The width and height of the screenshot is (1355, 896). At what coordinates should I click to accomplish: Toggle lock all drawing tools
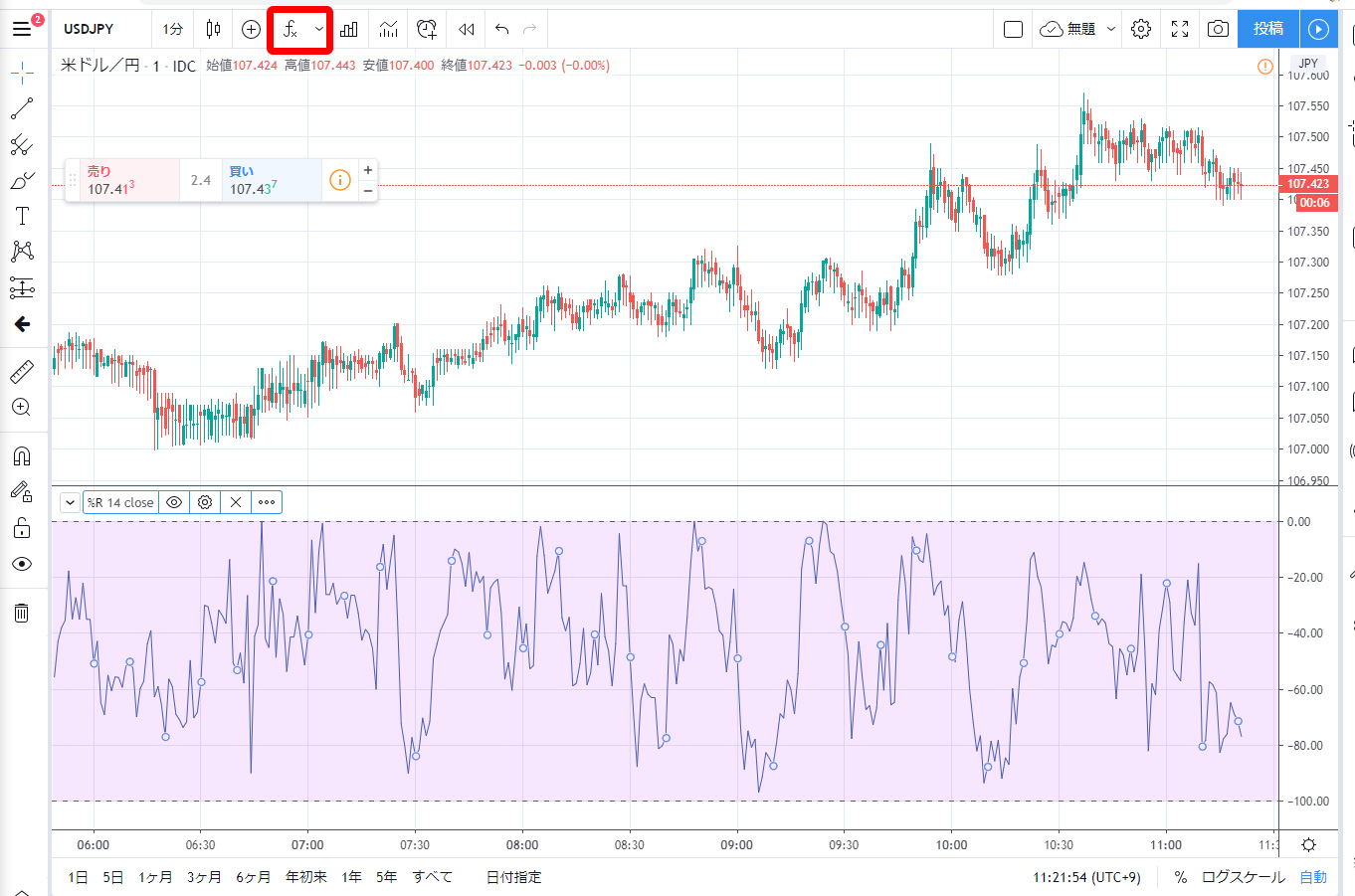tap(22, 528)
